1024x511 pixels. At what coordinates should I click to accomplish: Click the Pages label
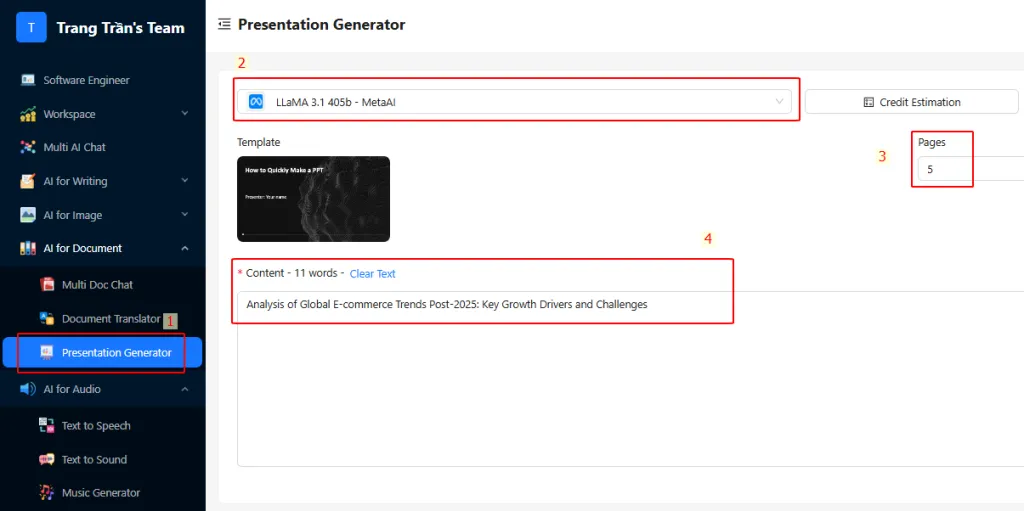click(932, 142)
